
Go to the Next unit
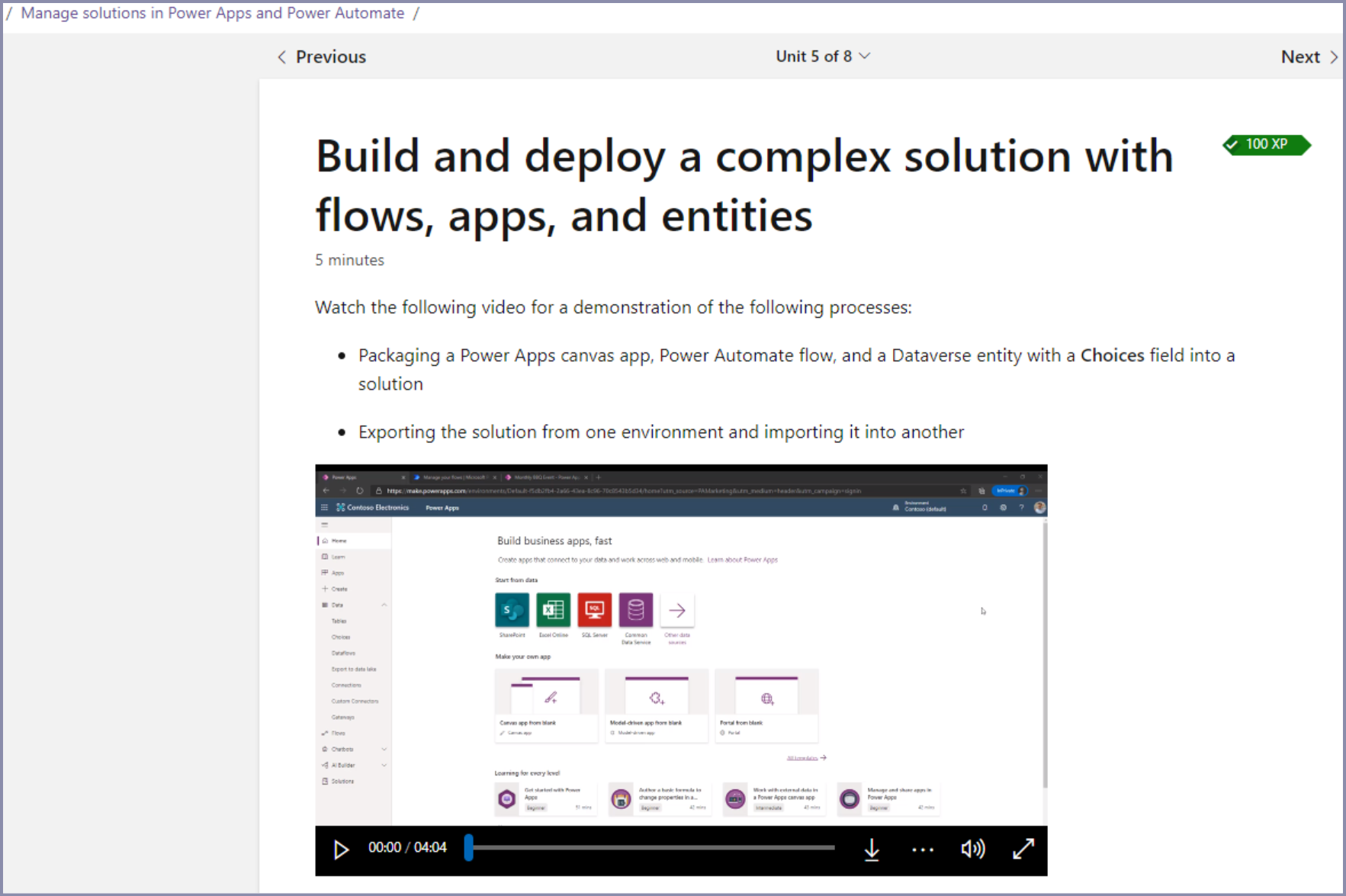point(1309,56)
